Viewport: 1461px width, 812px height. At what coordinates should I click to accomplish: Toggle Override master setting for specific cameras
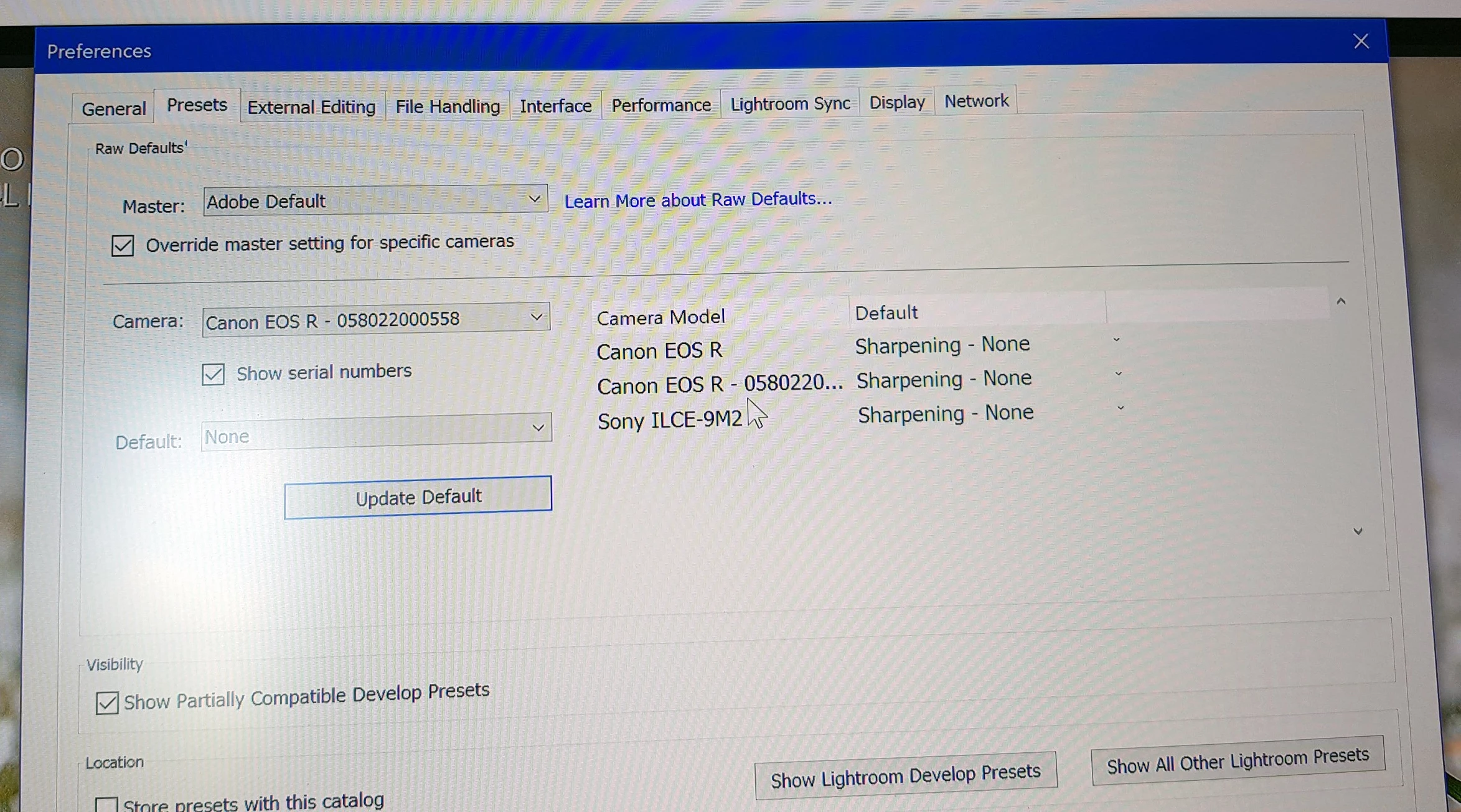pos(123,245)
